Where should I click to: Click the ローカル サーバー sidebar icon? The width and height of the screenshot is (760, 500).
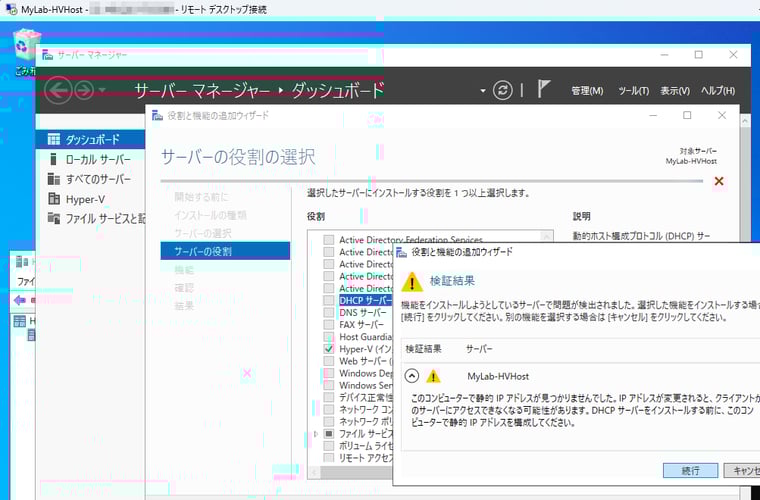click(53, 159)
